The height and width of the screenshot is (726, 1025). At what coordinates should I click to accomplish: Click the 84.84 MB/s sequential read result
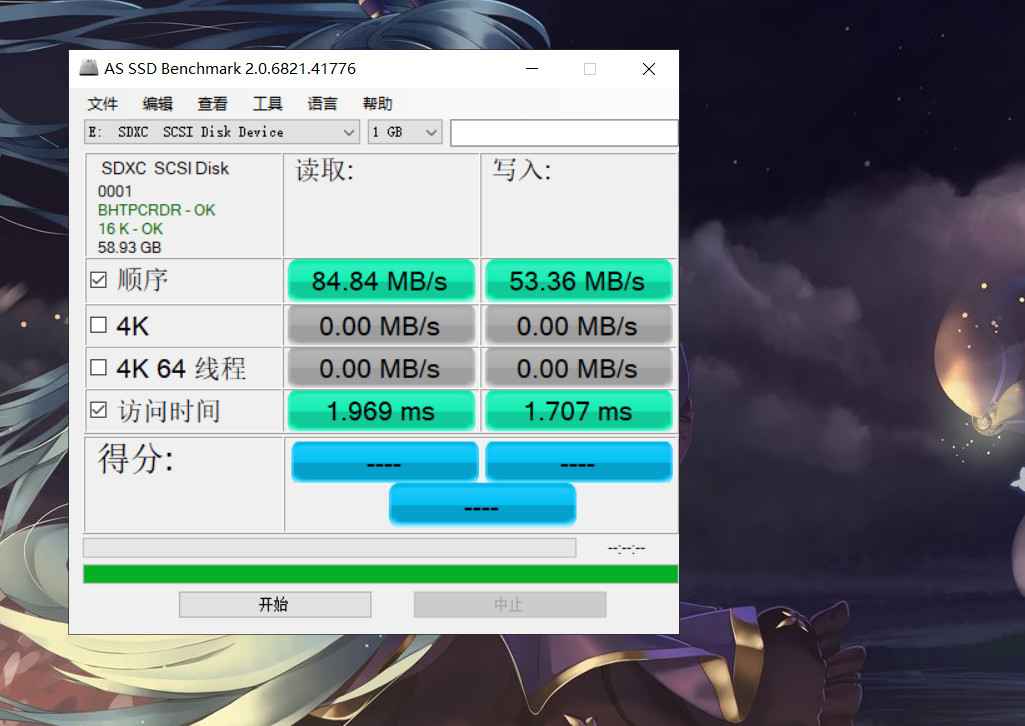click(x=380, y=281)
